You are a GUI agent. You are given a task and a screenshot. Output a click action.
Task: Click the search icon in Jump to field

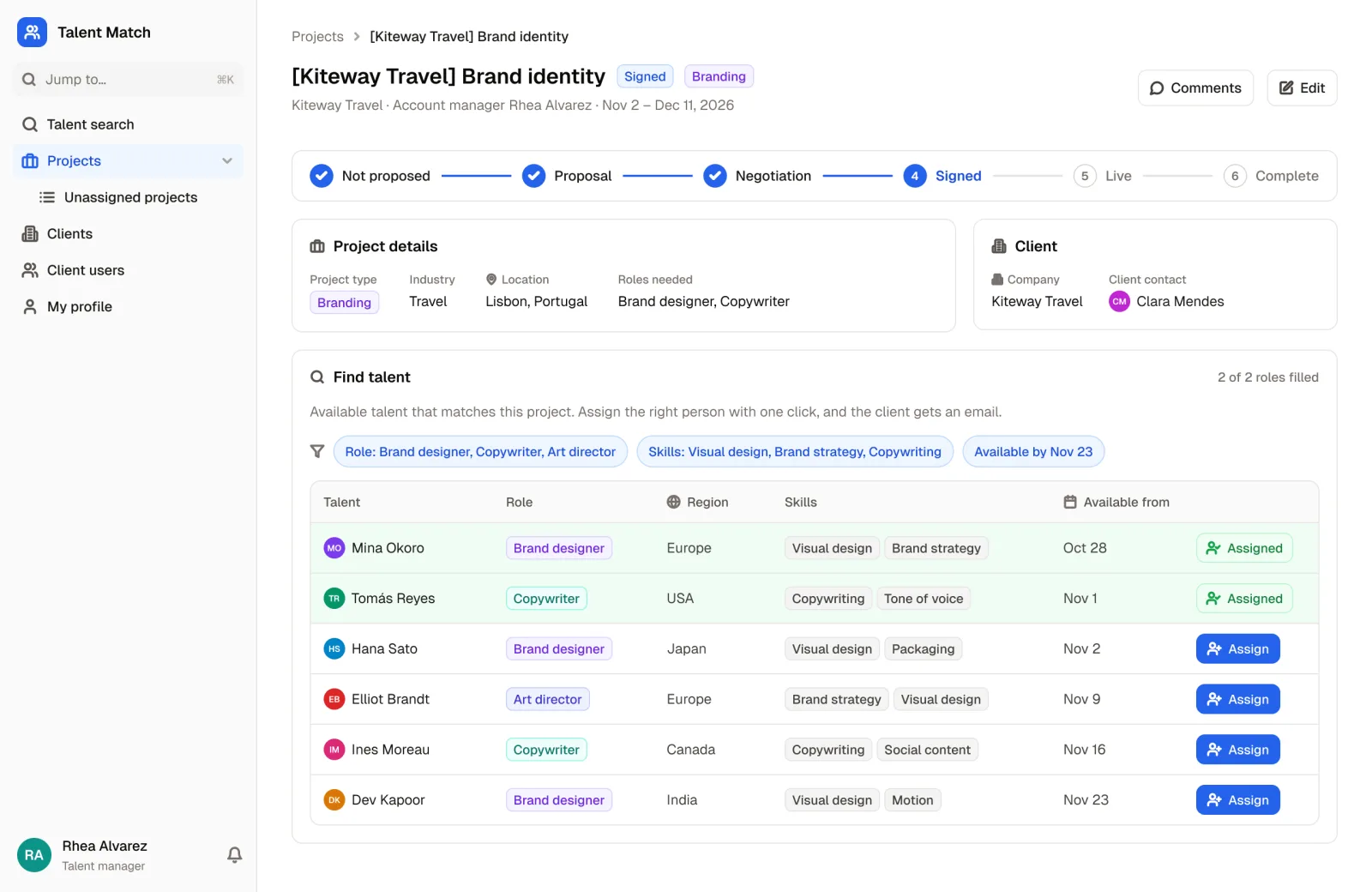pos(29,80)
